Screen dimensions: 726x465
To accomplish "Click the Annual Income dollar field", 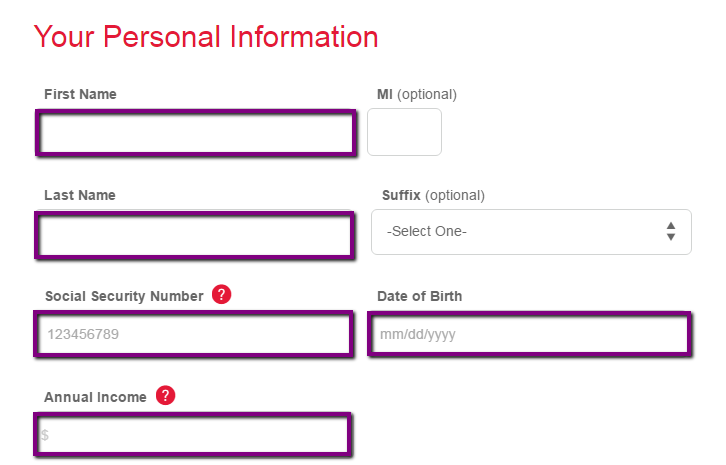I will (192, 434).
